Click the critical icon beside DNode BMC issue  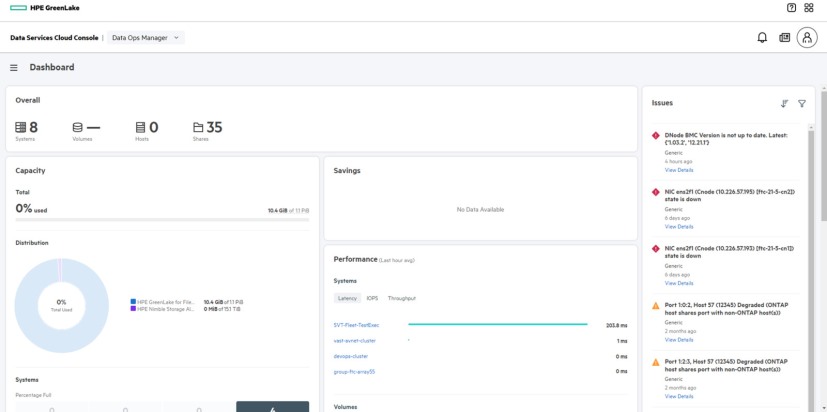click(656, 136)
